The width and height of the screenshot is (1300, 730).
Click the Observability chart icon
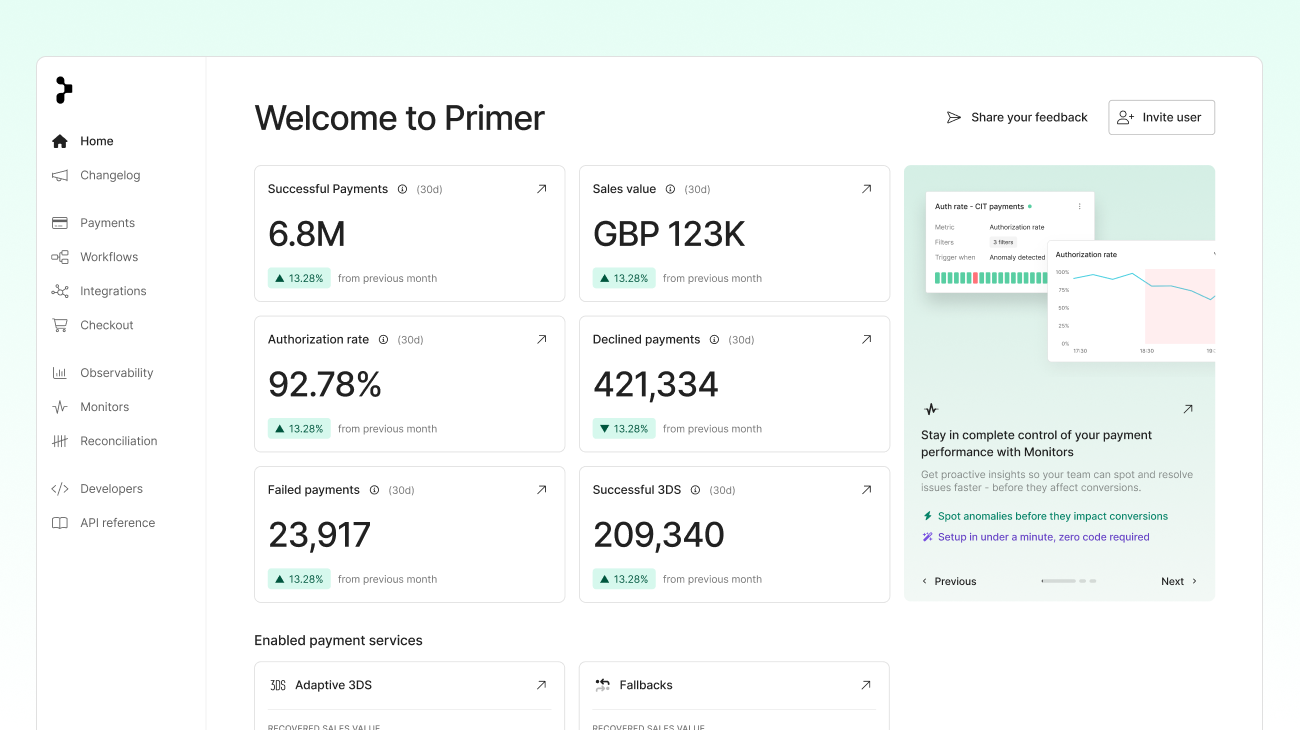60,373
